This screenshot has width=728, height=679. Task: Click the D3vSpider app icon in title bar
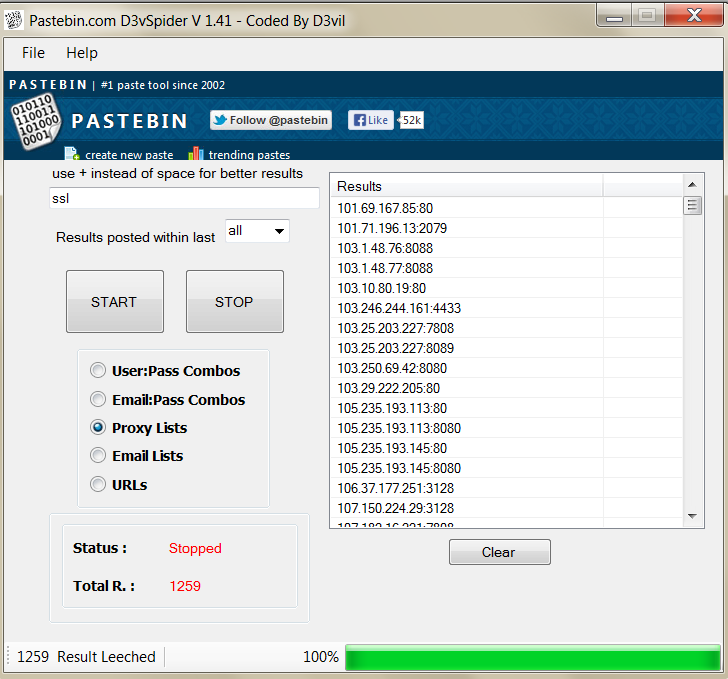14,20
